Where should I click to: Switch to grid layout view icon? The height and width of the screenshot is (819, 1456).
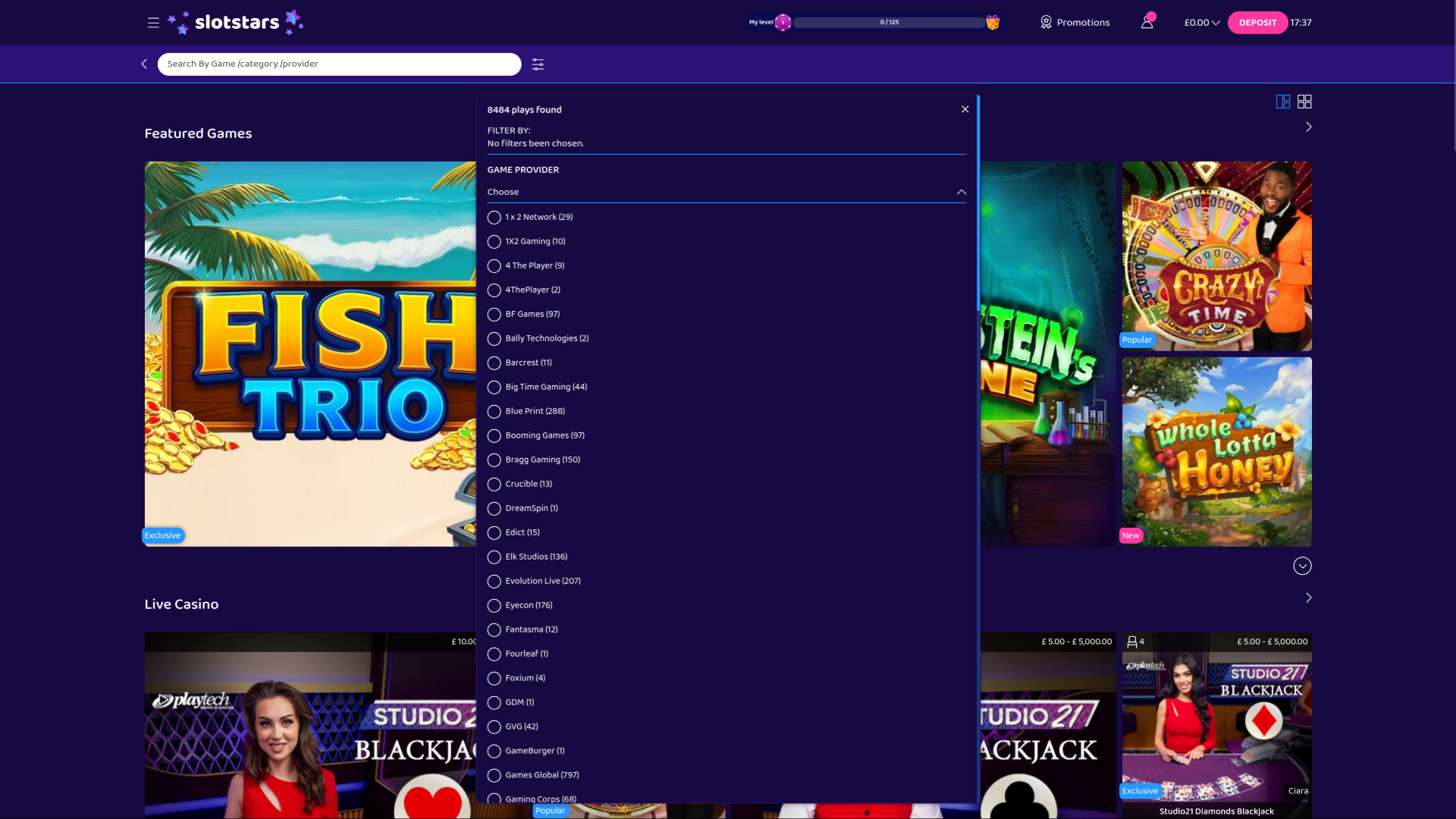coord(1304,102)
